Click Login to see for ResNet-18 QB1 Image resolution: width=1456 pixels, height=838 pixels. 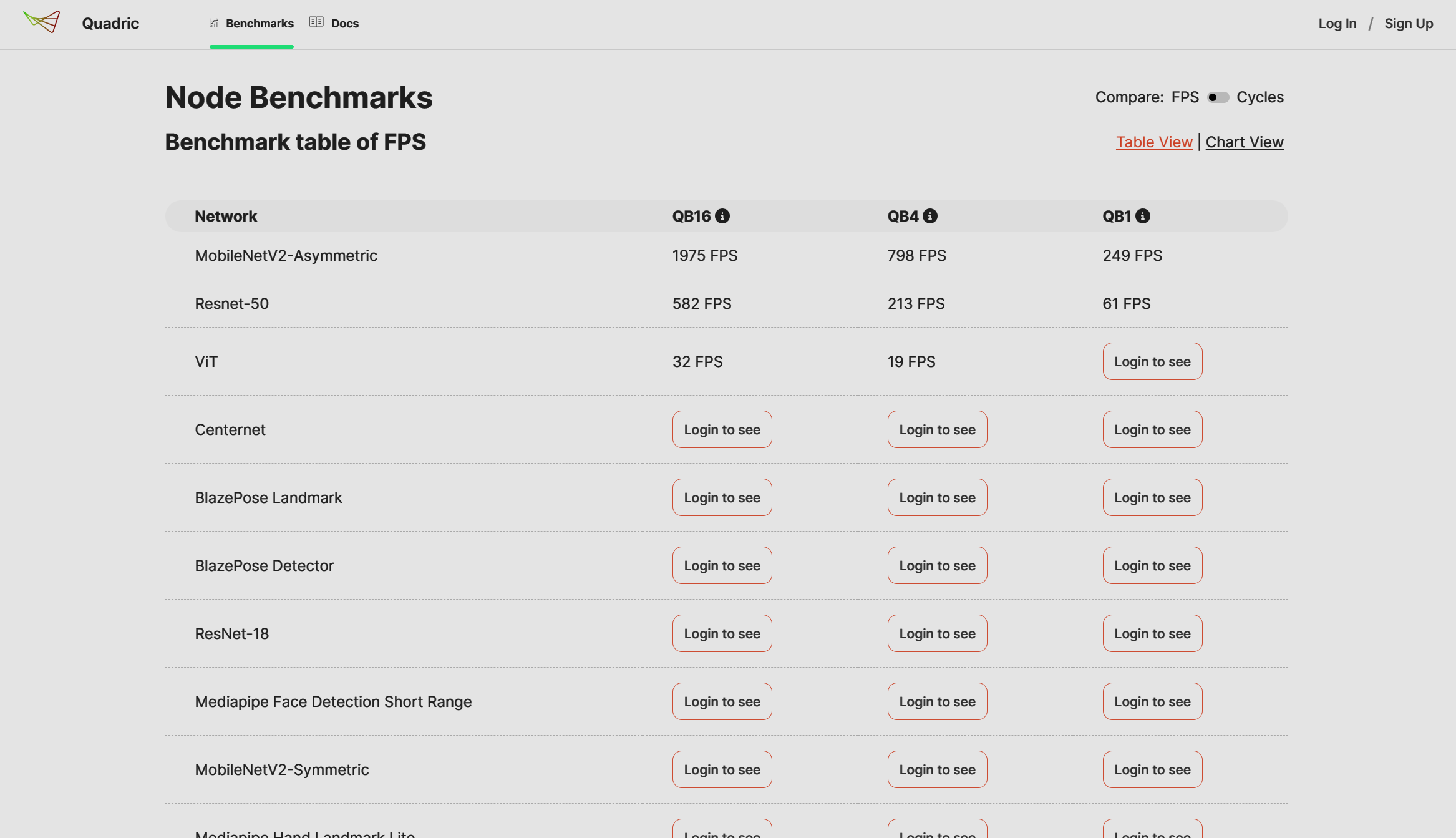point(1152,633)
